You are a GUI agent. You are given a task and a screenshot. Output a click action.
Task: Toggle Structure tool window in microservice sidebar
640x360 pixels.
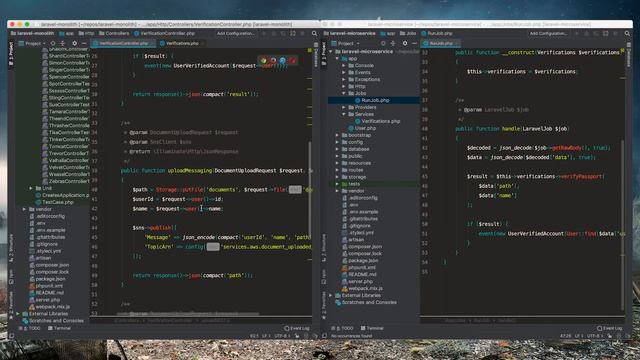tap(324, 248)
